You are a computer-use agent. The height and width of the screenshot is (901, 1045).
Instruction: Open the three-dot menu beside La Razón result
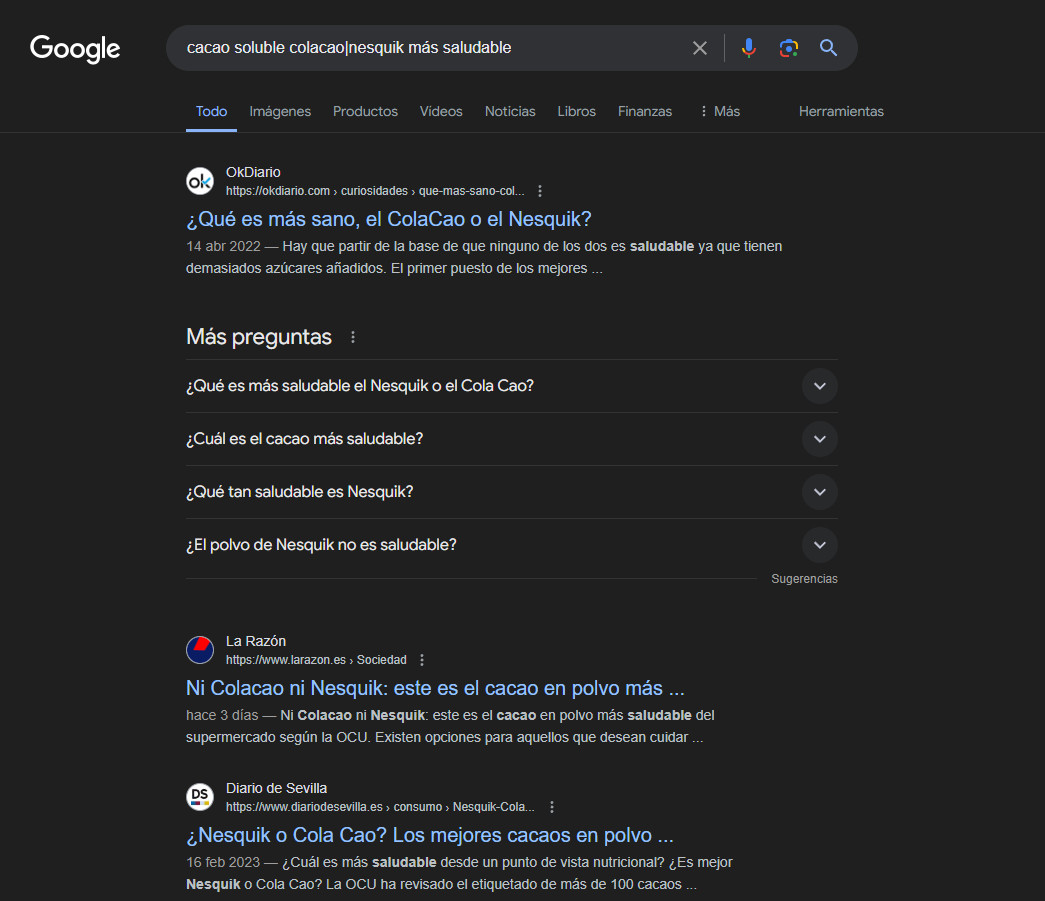coord(422,660)
